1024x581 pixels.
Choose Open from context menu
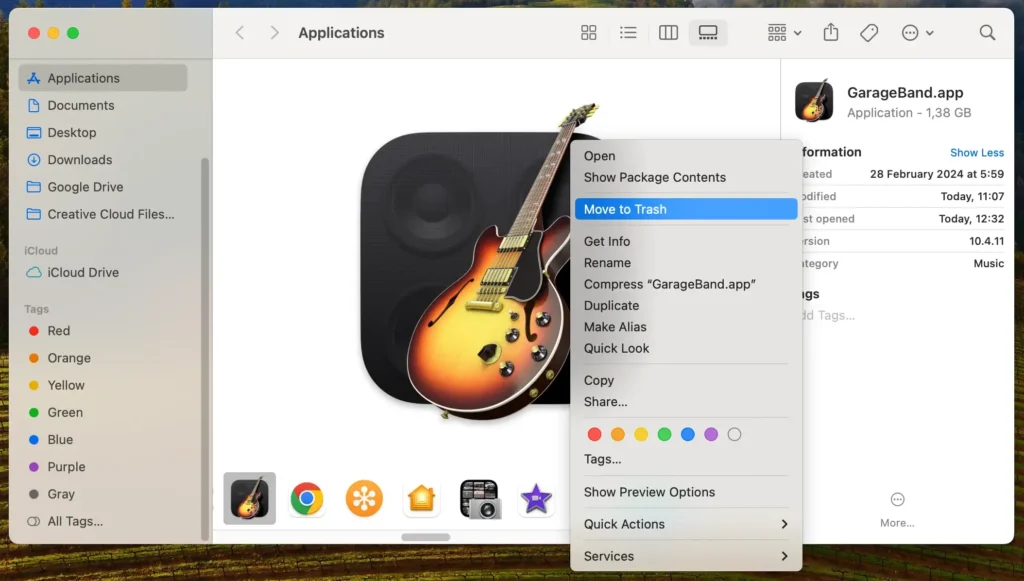(x=686, y=156)
